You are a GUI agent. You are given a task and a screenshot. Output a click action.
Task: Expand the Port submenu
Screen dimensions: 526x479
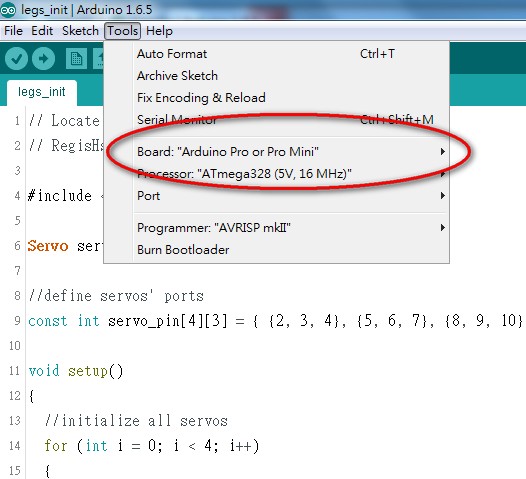coord(276,196)
